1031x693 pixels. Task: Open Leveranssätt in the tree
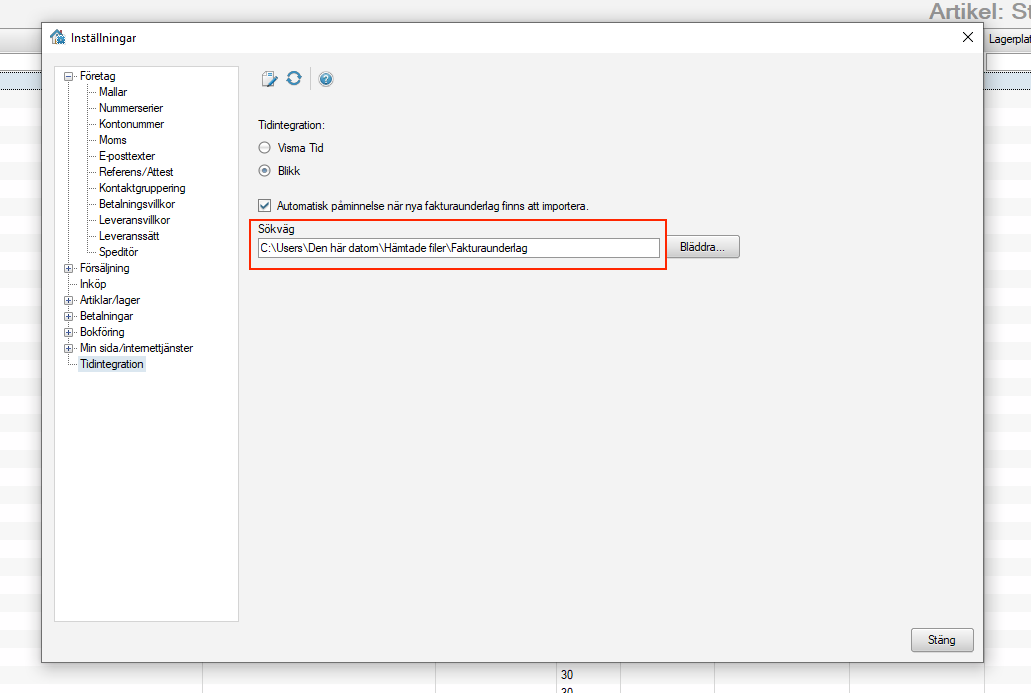pos(129,236)
